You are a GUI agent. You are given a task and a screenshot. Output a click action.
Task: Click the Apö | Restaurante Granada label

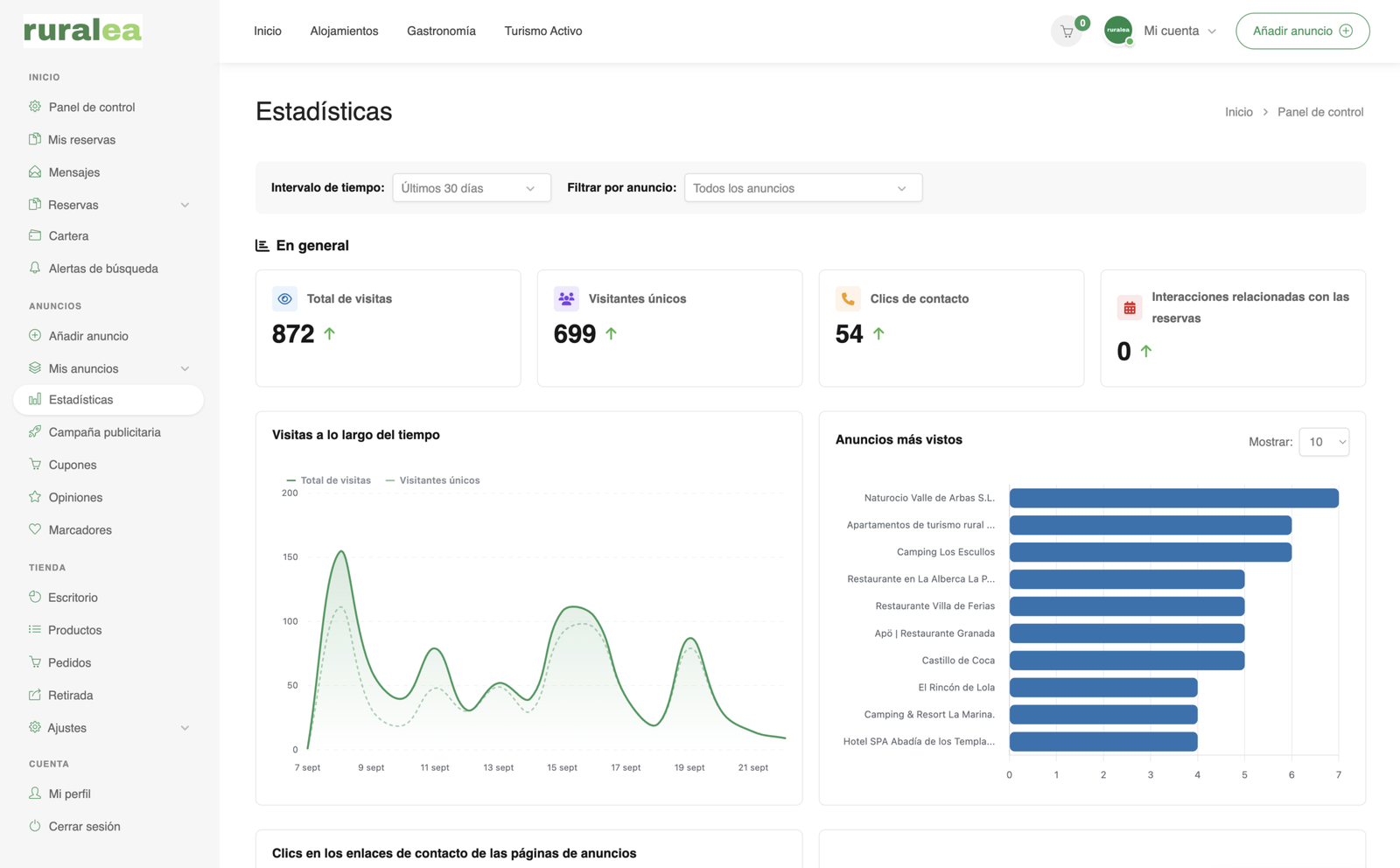click(x=934, y=633)
